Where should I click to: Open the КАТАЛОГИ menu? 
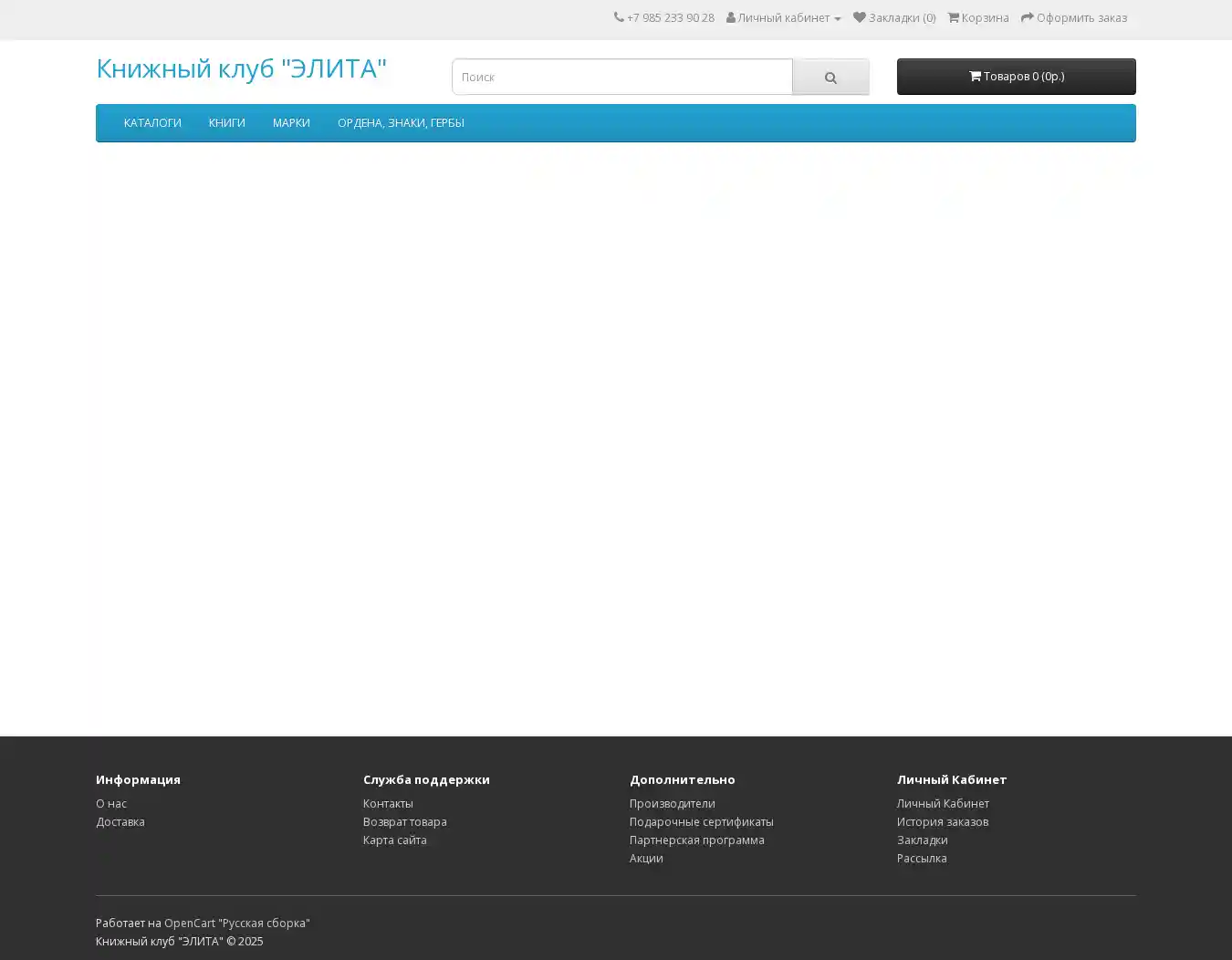(x=152, y=123)
